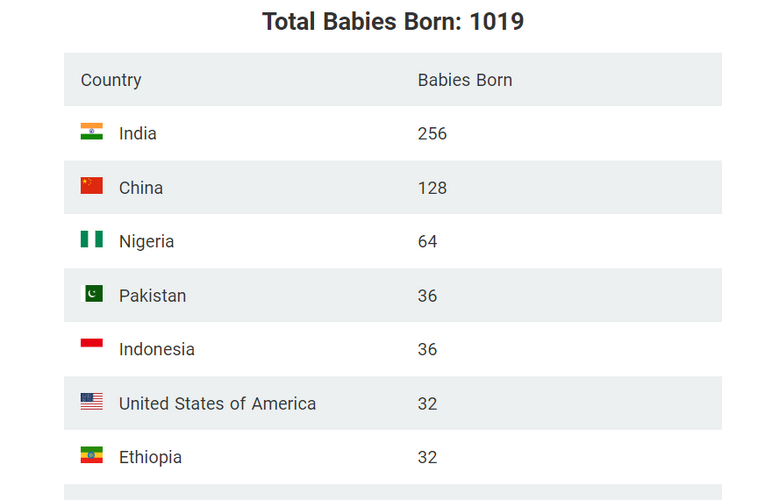
Task: Click the Indonesia country name
Action: tap(157, 349)
